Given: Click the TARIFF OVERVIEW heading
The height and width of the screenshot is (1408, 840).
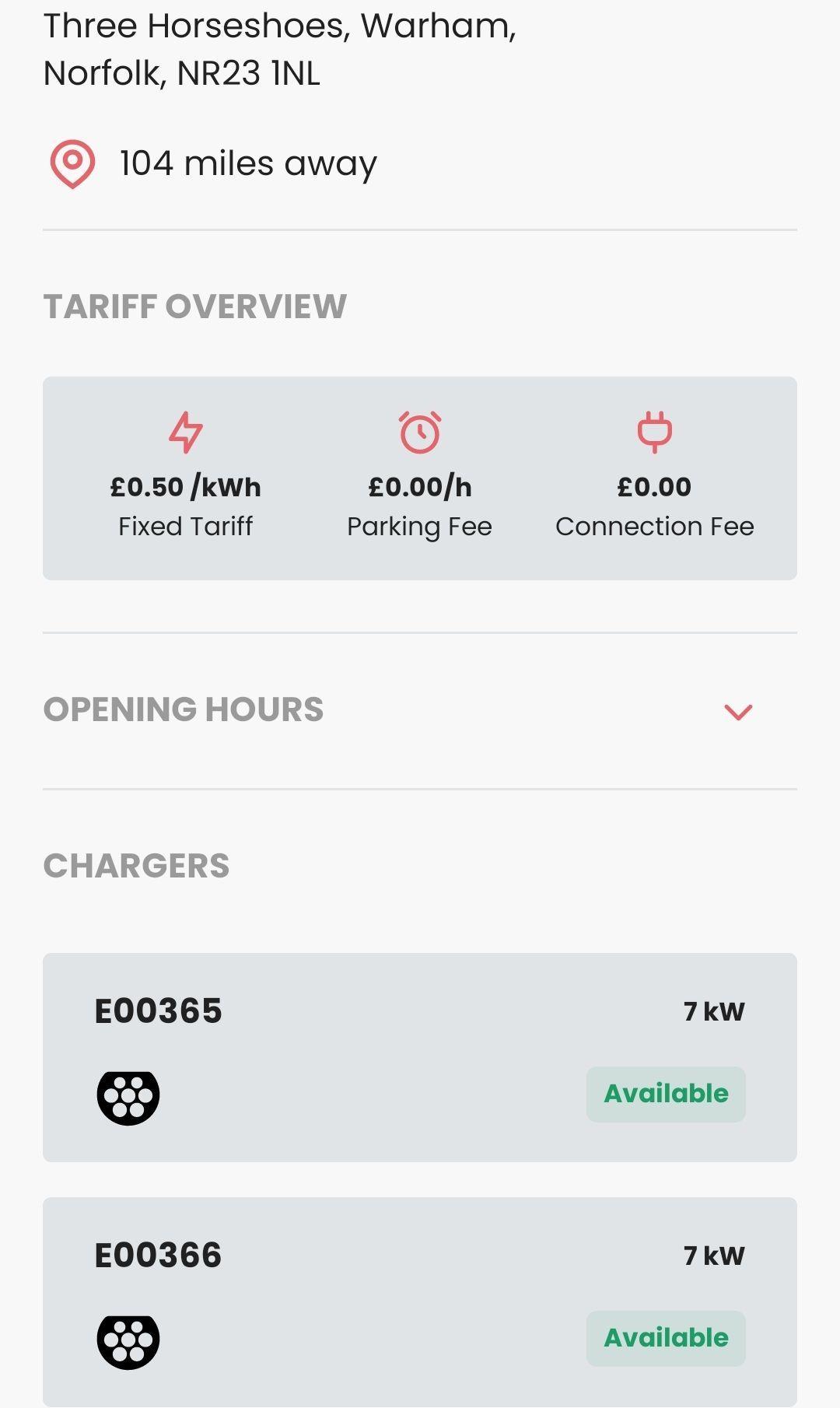Looking at the screenshot, I should click(x=195, y=306).
